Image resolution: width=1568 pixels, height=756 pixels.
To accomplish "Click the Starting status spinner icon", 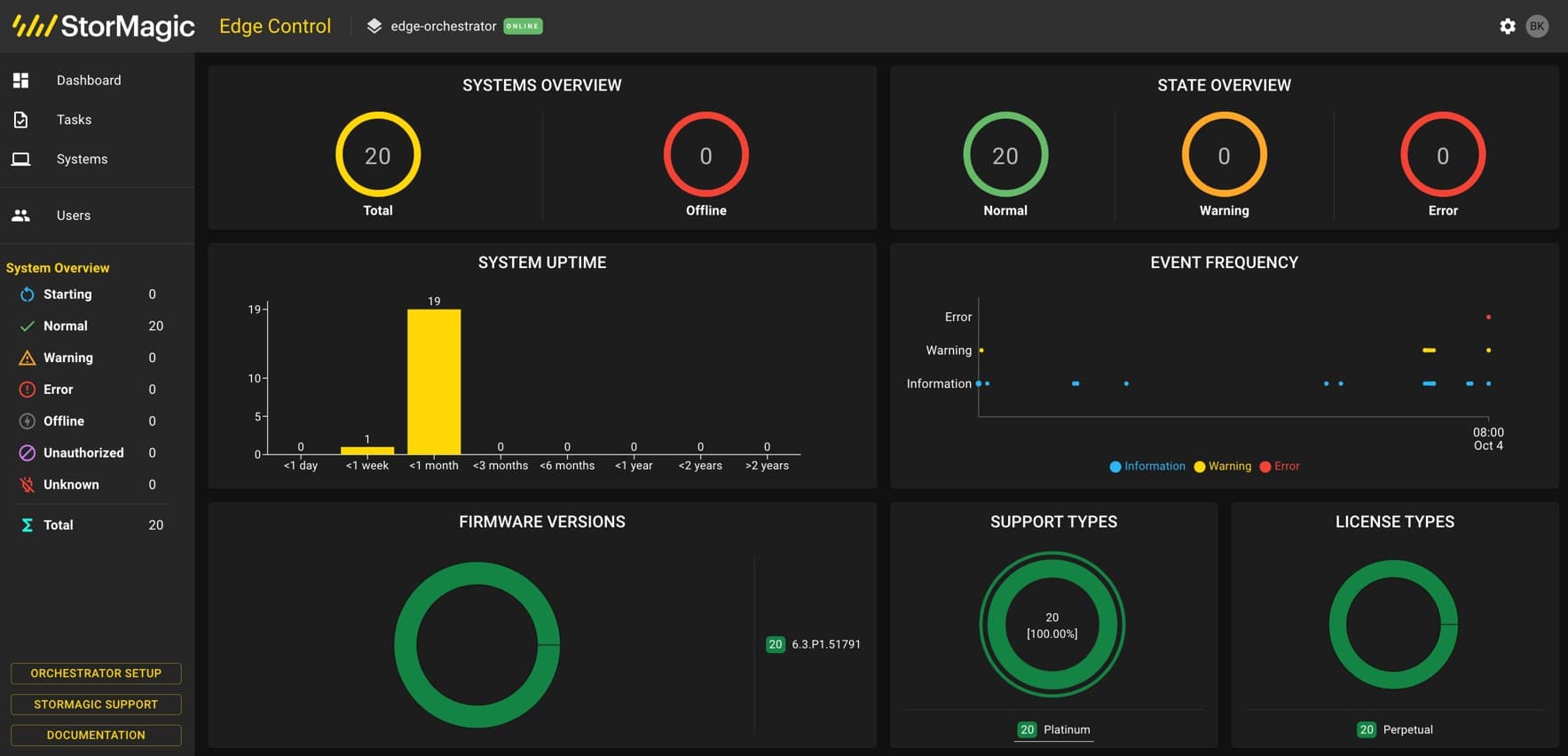I will click(28, 295).
